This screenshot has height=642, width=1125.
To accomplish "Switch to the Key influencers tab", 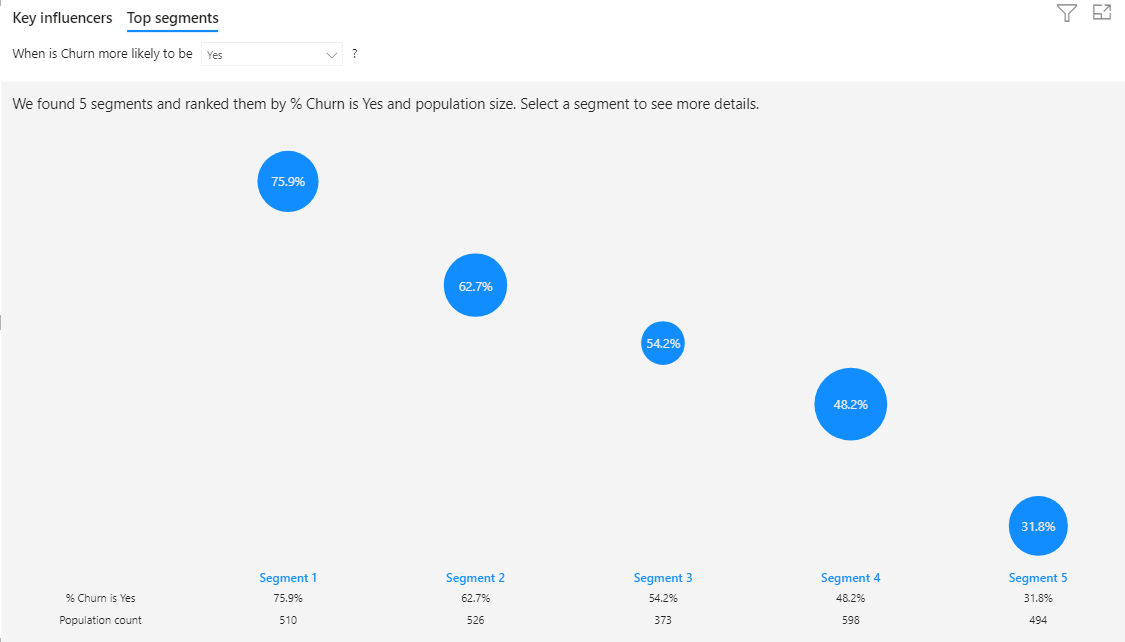I will (62, 18).
